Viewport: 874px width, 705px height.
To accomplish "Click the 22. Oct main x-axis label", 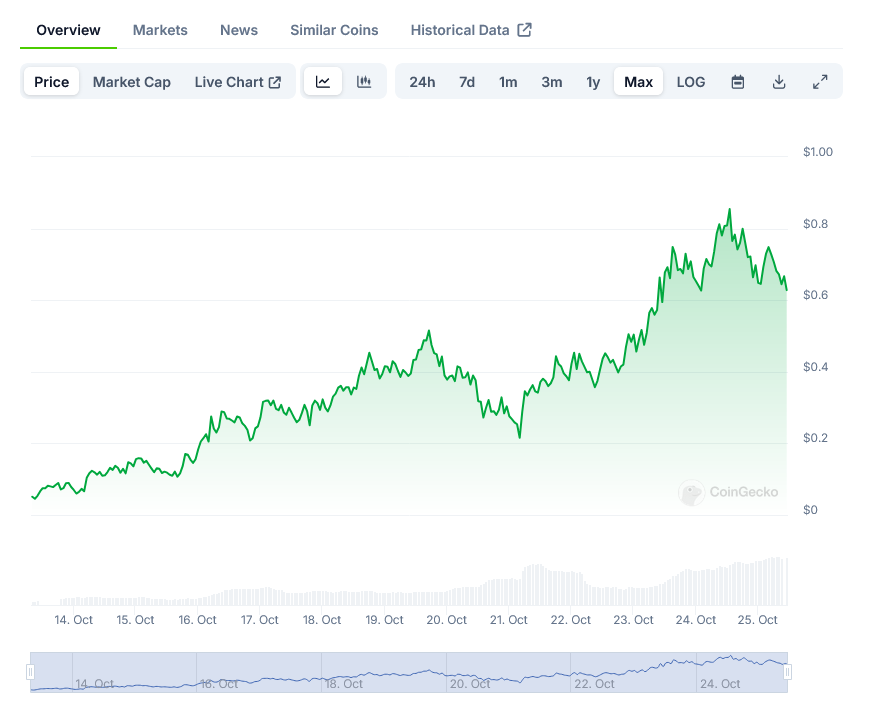I will 571,620.
